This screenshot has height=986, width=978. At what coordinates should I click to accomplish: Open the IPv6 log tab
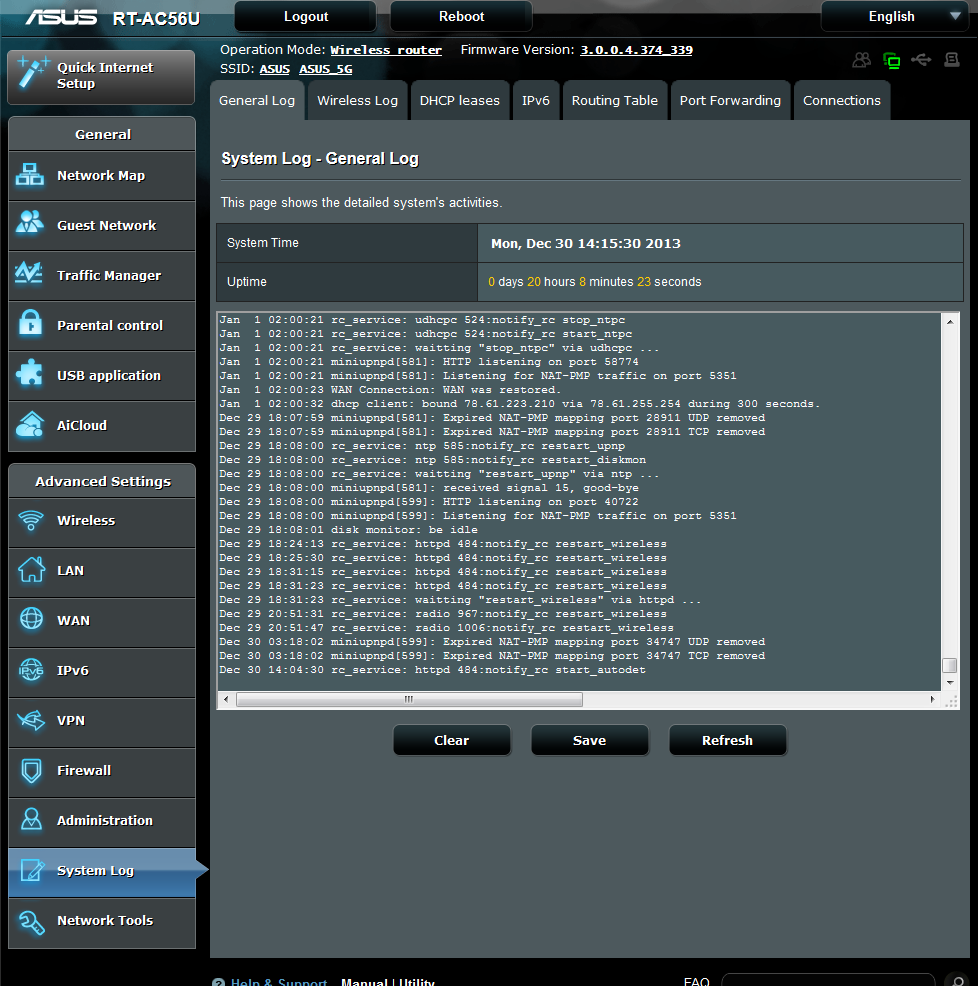(x=536, y=101)
